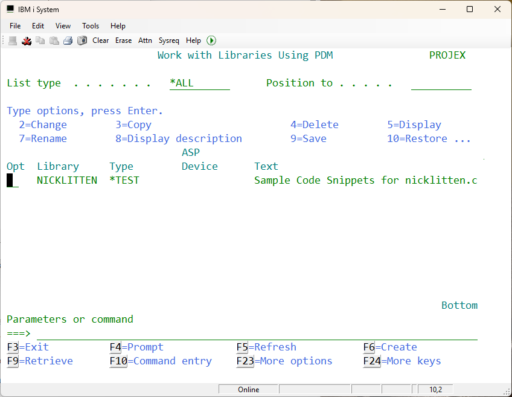
Task: Click the F5=Refresh function key
Action: (x=266, y=347)
